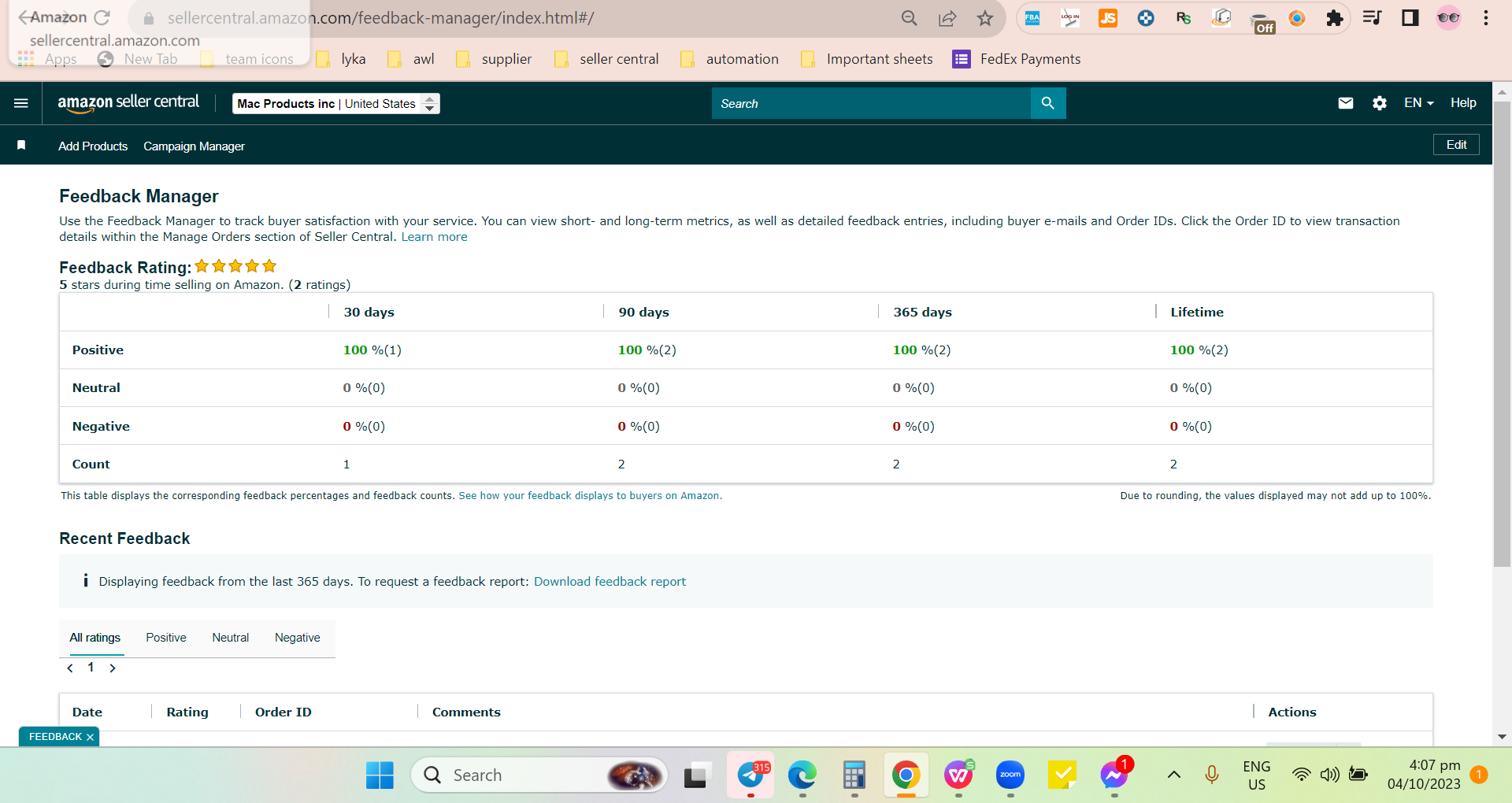Open the automation bookmark folder
This screenshot has height=803, width=1512.
coord(729,59)
